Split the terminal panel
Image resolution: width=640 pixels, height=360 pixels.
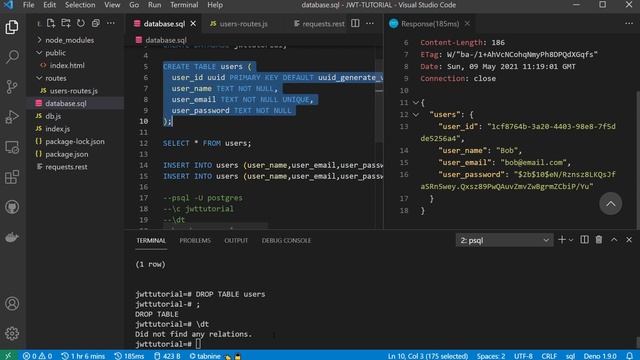[x=584, y=240]
